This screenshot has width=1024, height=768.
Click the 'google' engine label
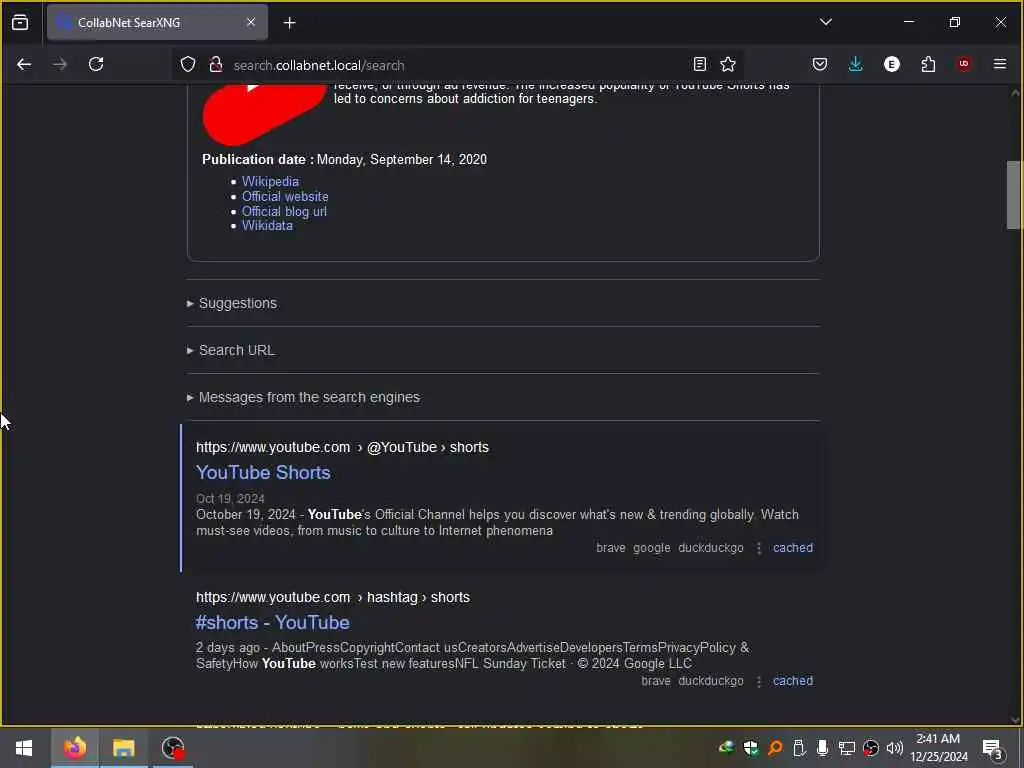651,548
